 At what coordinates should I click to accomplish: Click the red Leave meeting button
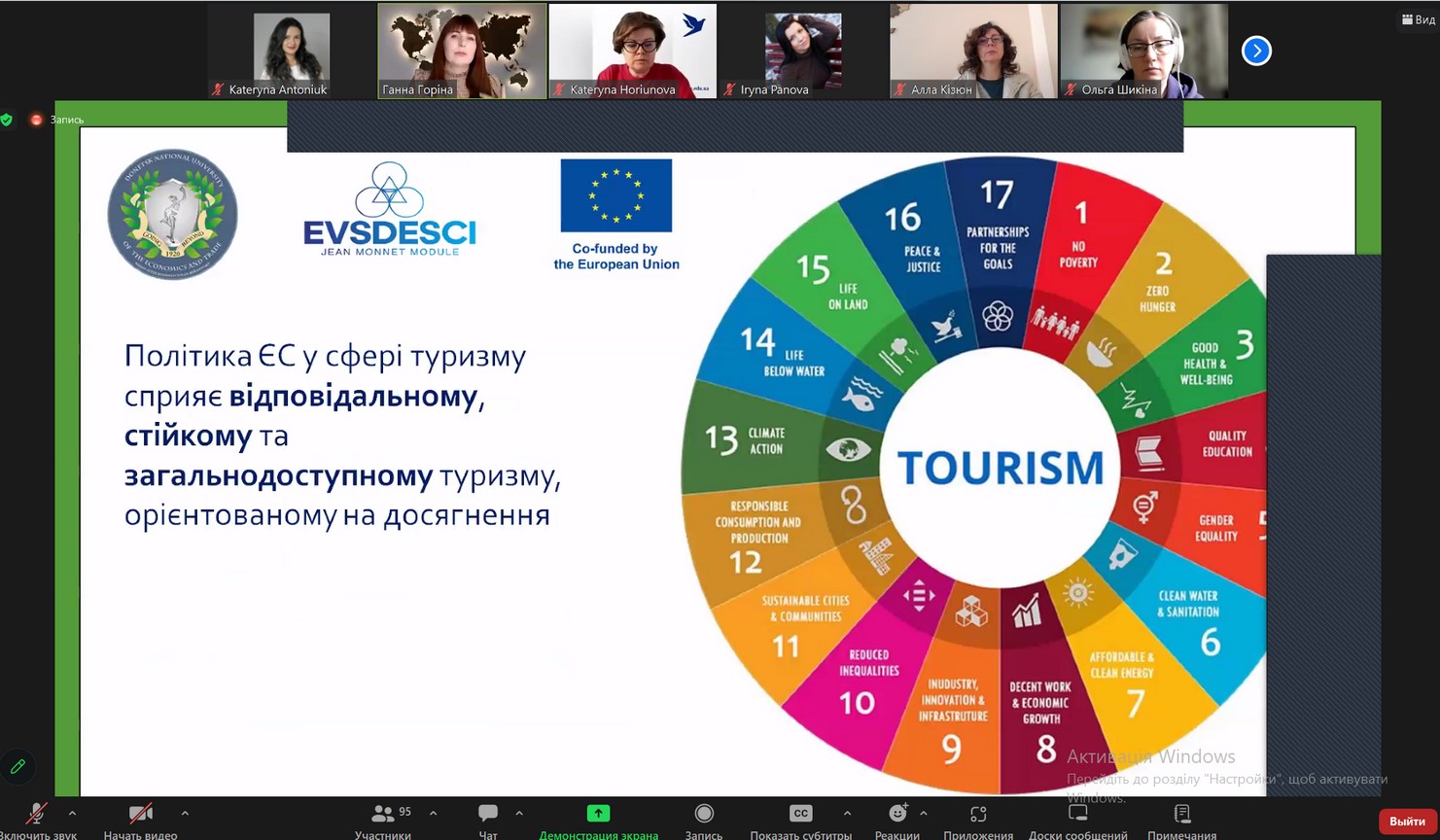pyautogui.click(x=1407, y=822)
